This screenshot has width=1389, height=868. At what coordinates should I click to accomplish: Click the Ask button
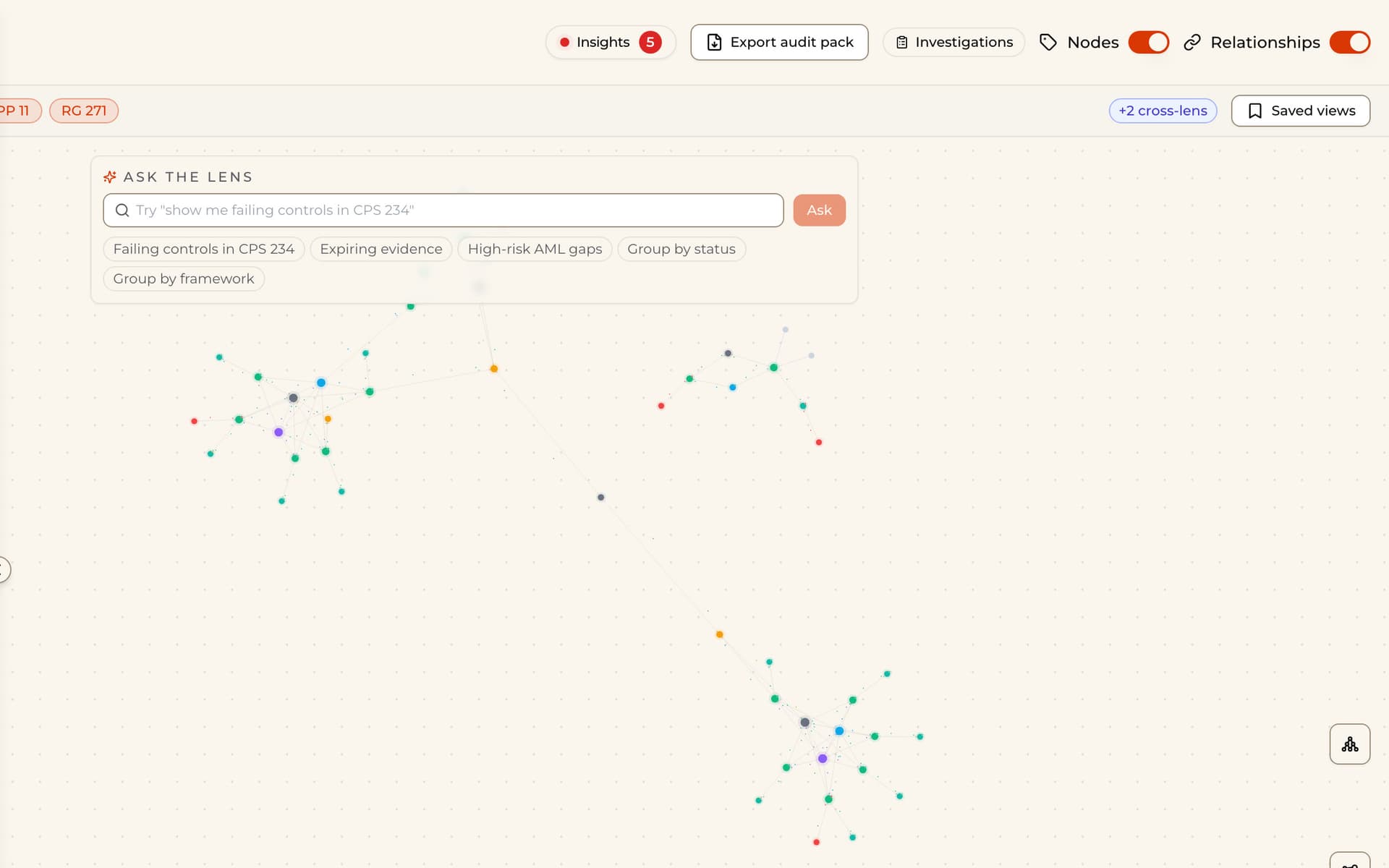tap(819, 210)
